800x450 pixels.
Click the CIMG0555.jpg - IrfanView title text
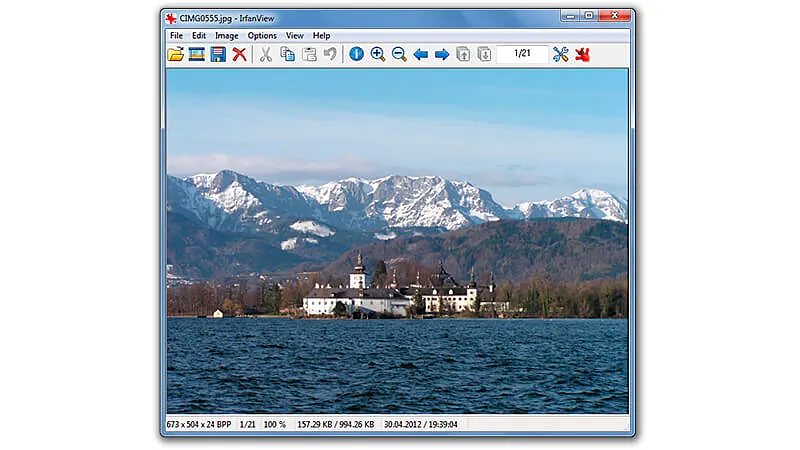pos(227,18)
